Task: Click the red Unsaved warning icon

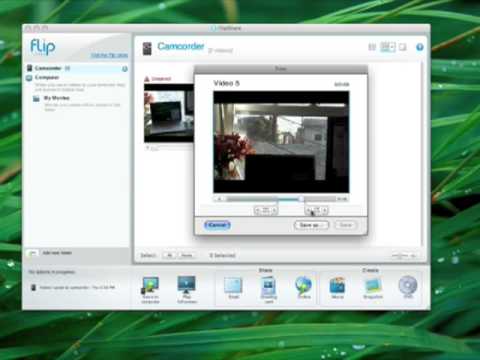Action: [147, 79]
